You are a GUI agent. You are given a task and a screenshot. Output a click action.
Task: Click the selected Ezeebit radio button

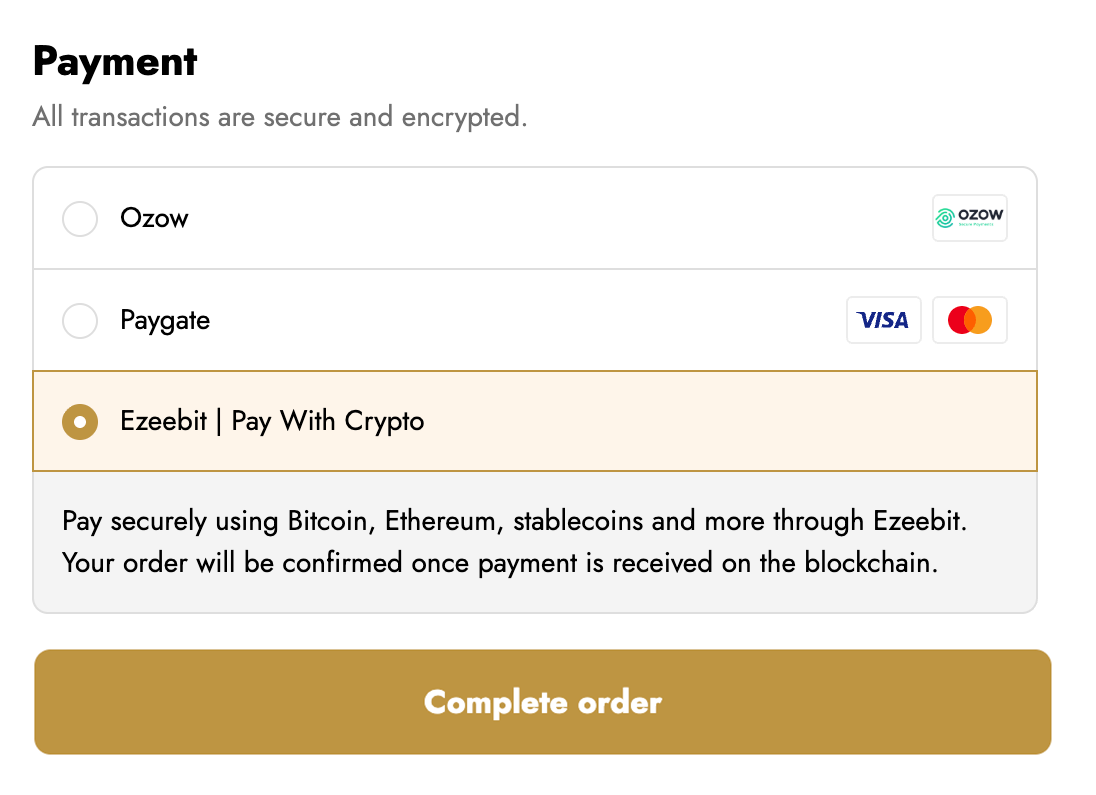80,422
